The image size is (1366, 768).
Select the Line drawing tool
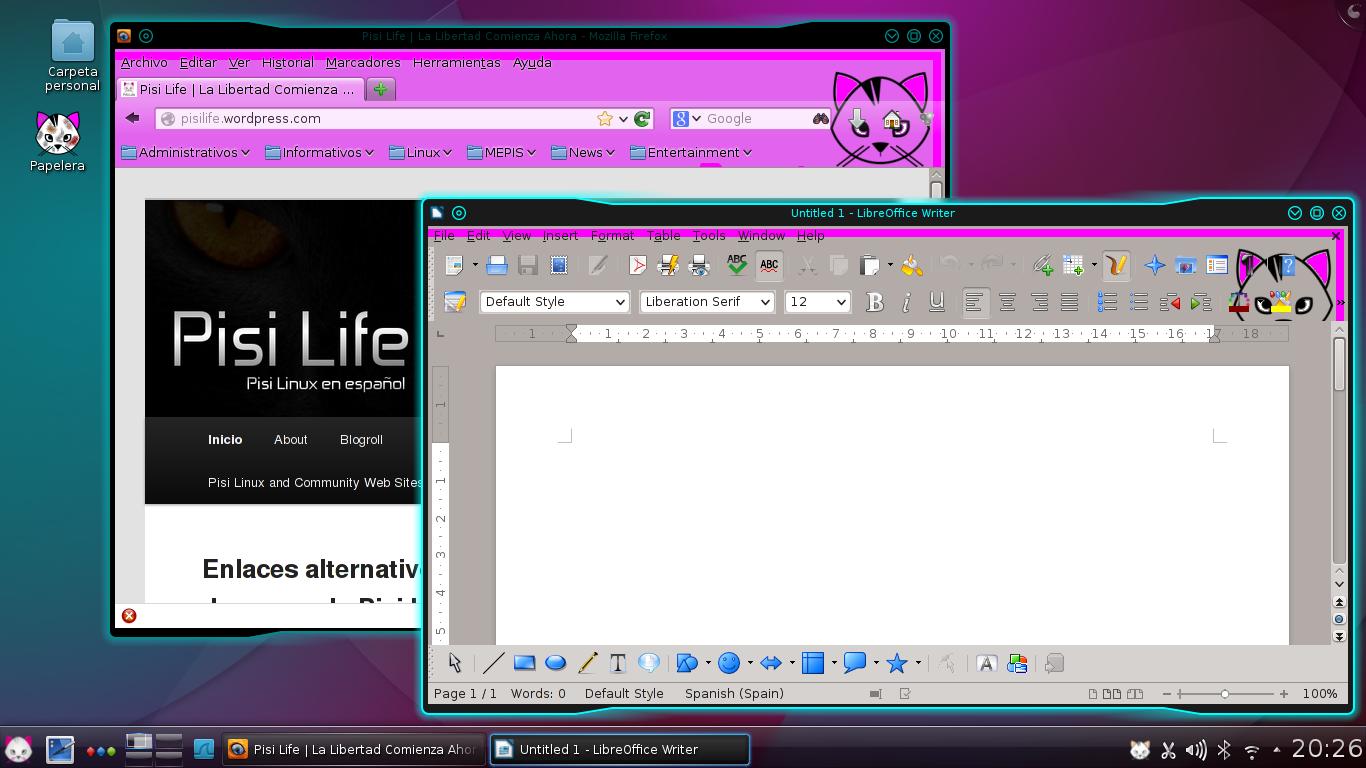[492, 663]
